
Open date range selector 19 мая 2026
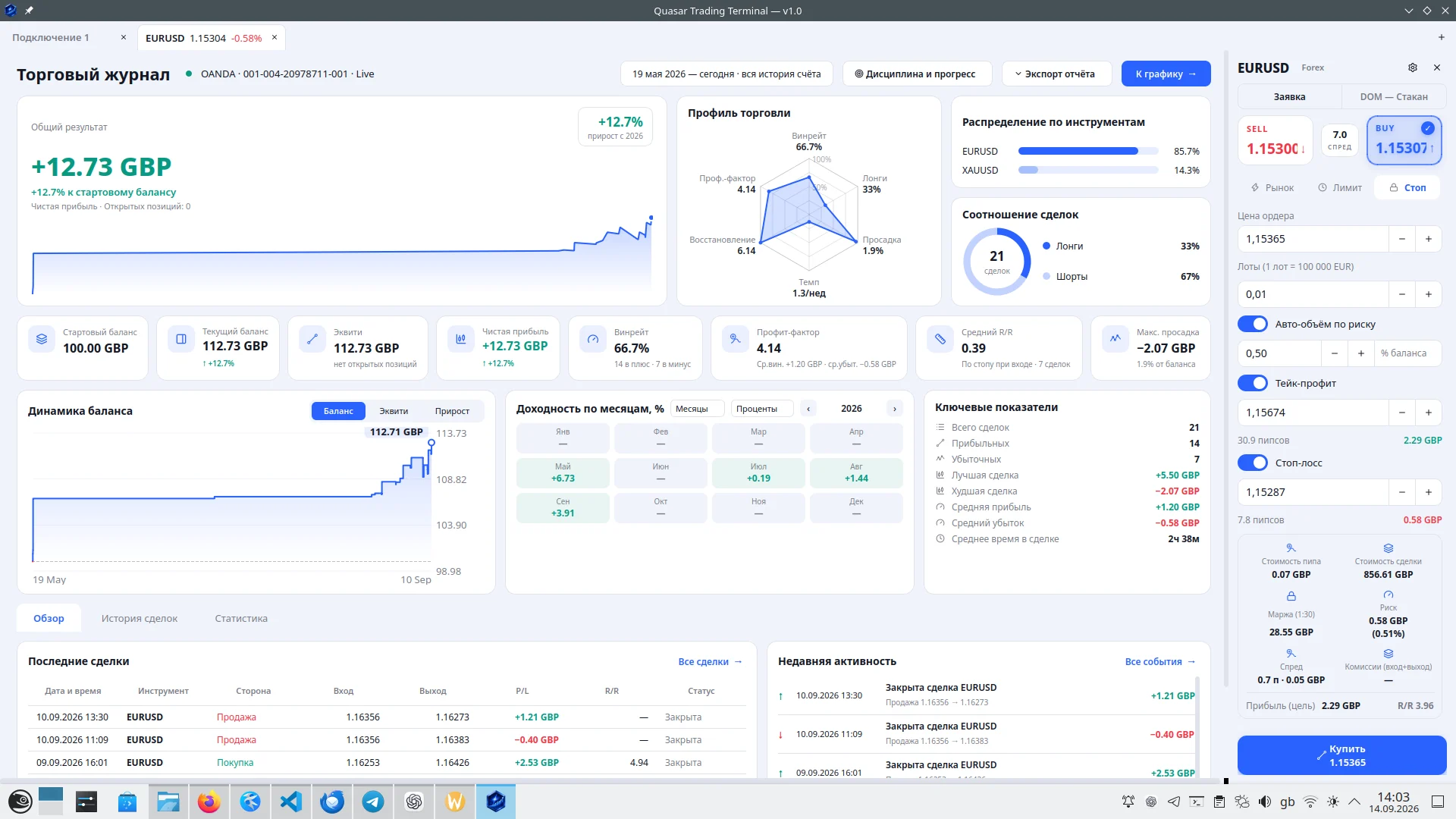click(x=726, y=74)
